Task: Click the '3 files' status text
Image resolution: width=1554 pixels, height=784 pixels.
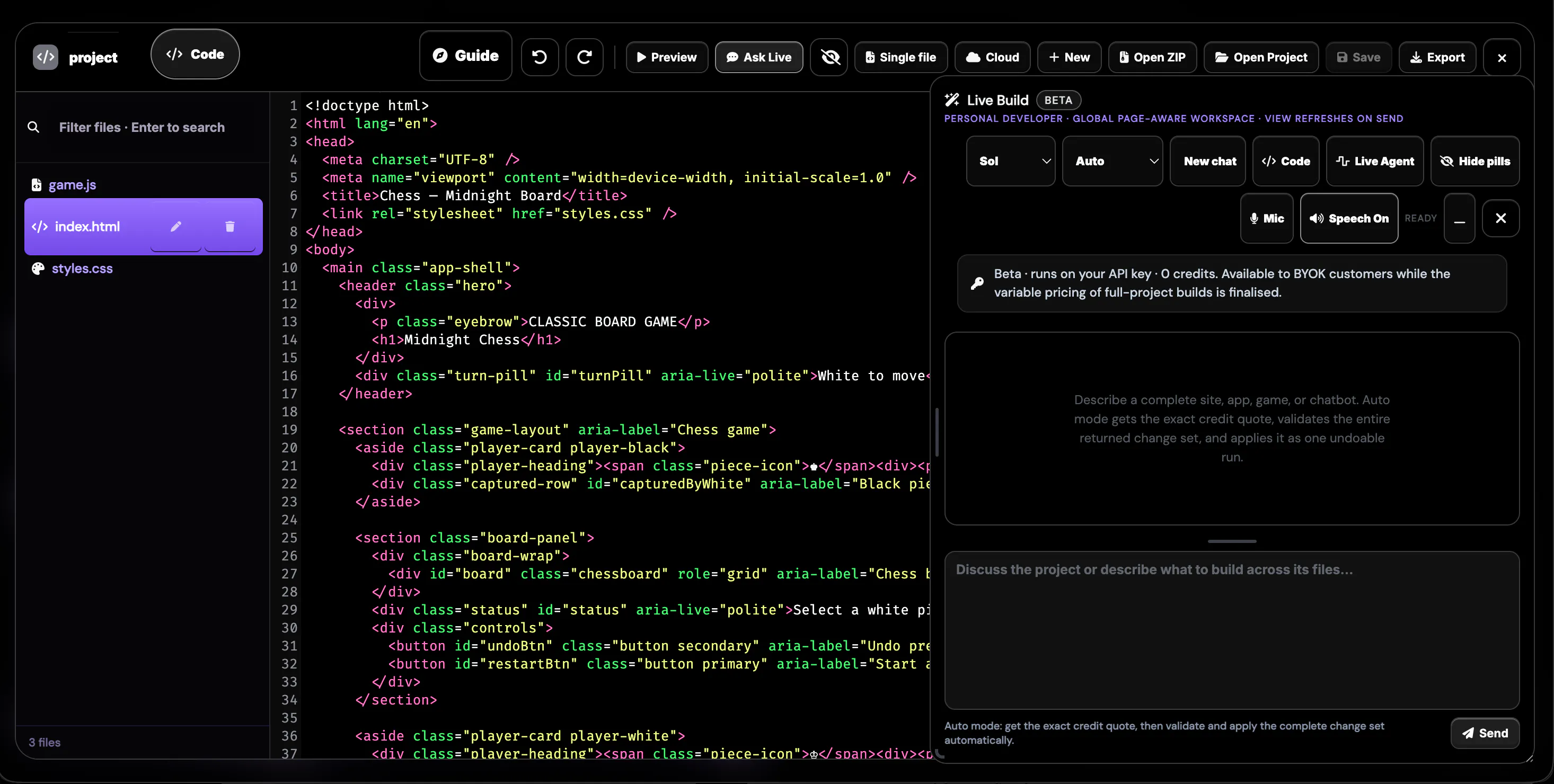Action: pos(45,742)
